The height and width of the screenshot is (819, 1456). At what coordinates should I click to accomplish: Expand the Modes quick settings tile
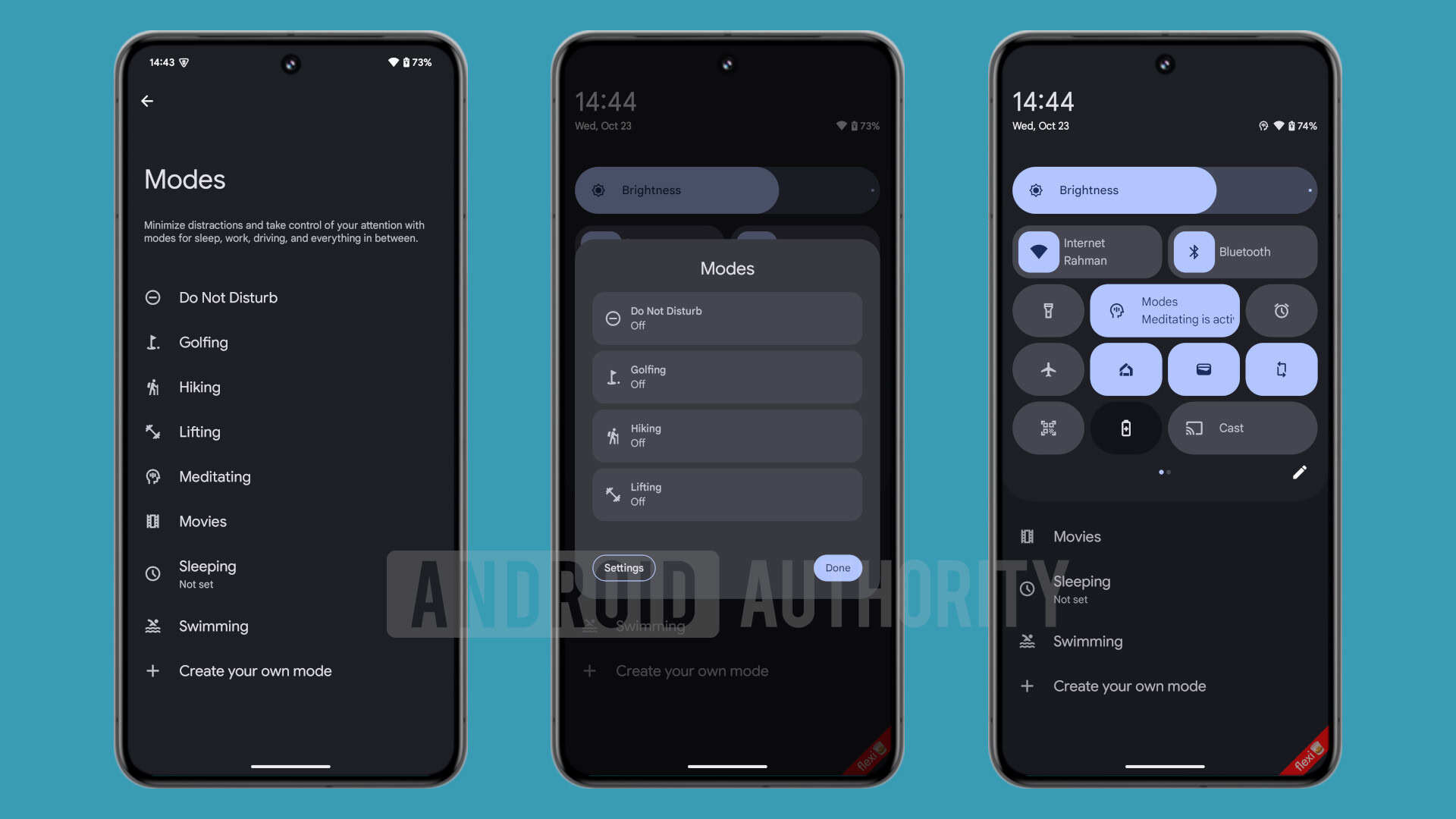pyautogui.click(x=1164, y=310)
